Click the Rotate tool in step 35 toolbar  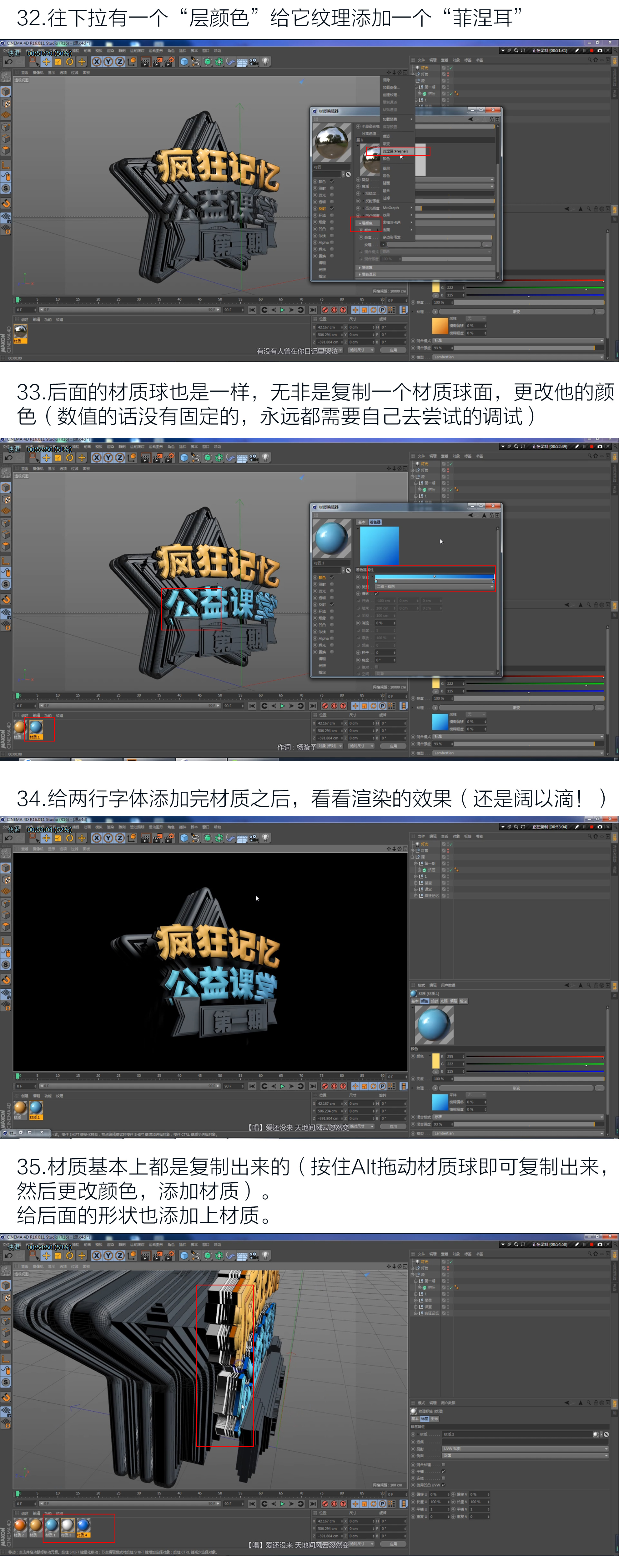pyautogui.click(x=69, y=1256)
